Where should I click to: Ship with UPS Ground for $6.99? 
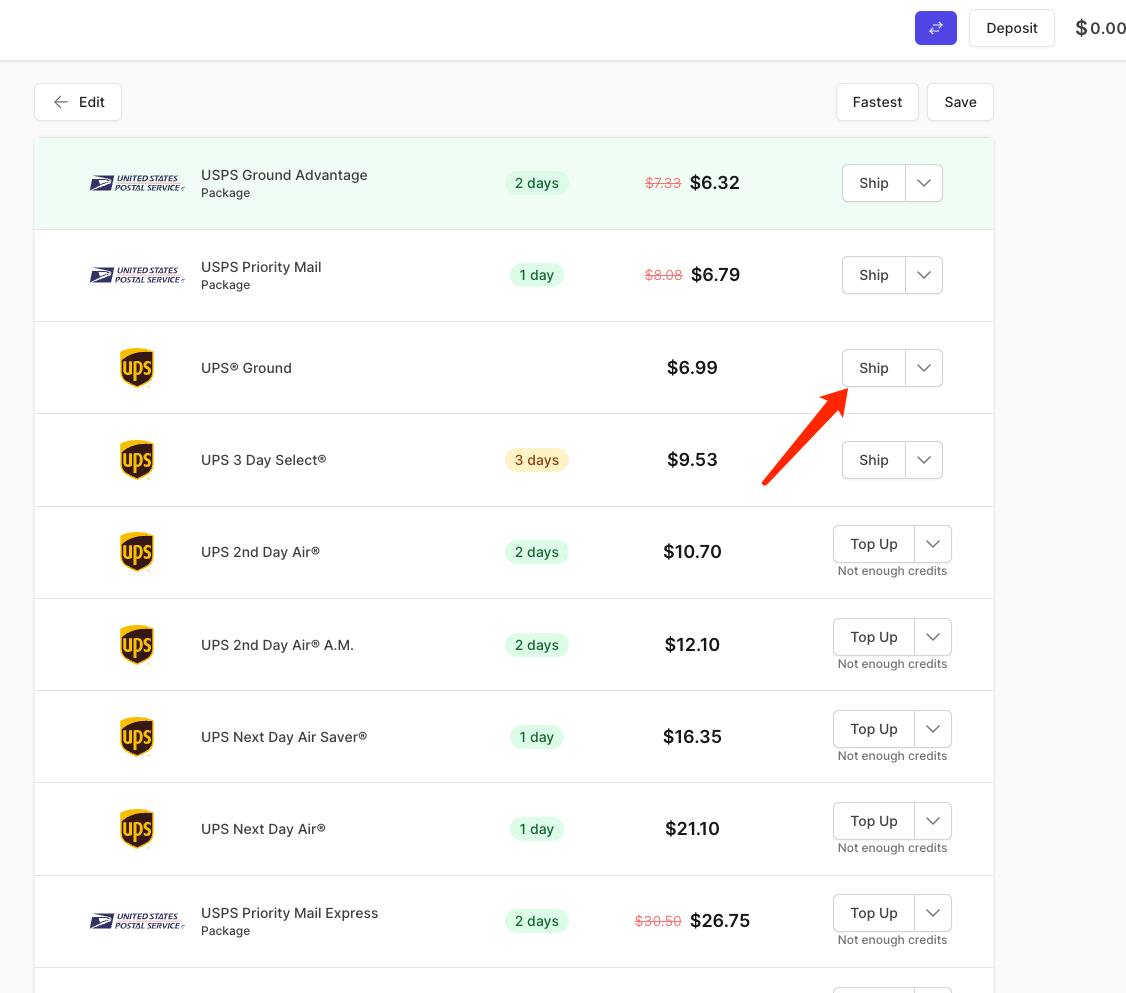873,368
